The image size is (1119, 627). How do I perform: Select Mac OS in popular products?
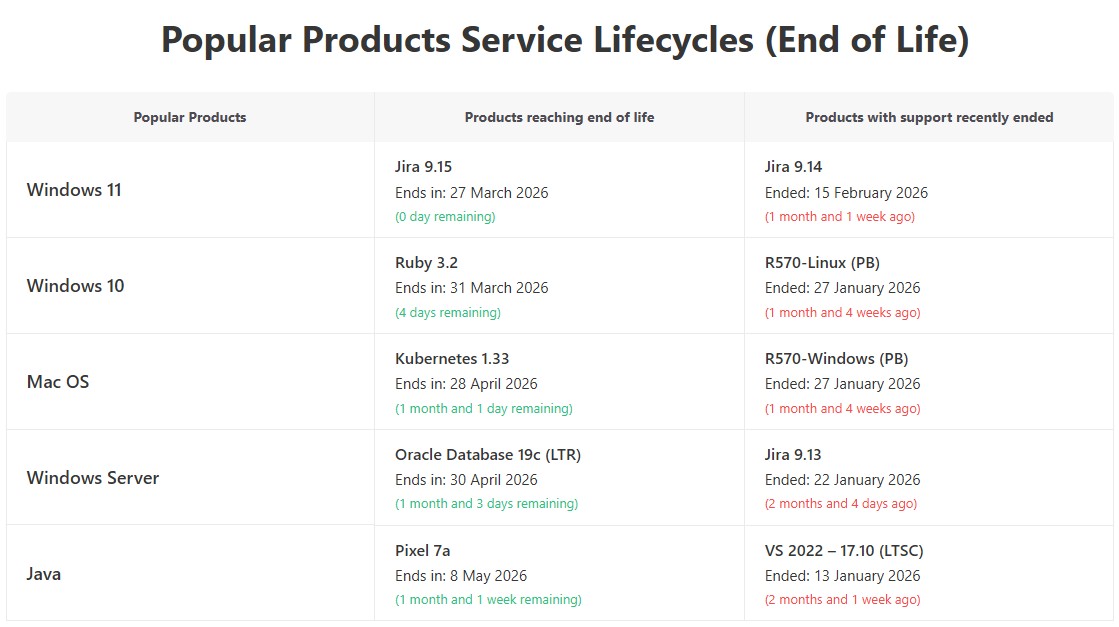[x=58, y=382]
